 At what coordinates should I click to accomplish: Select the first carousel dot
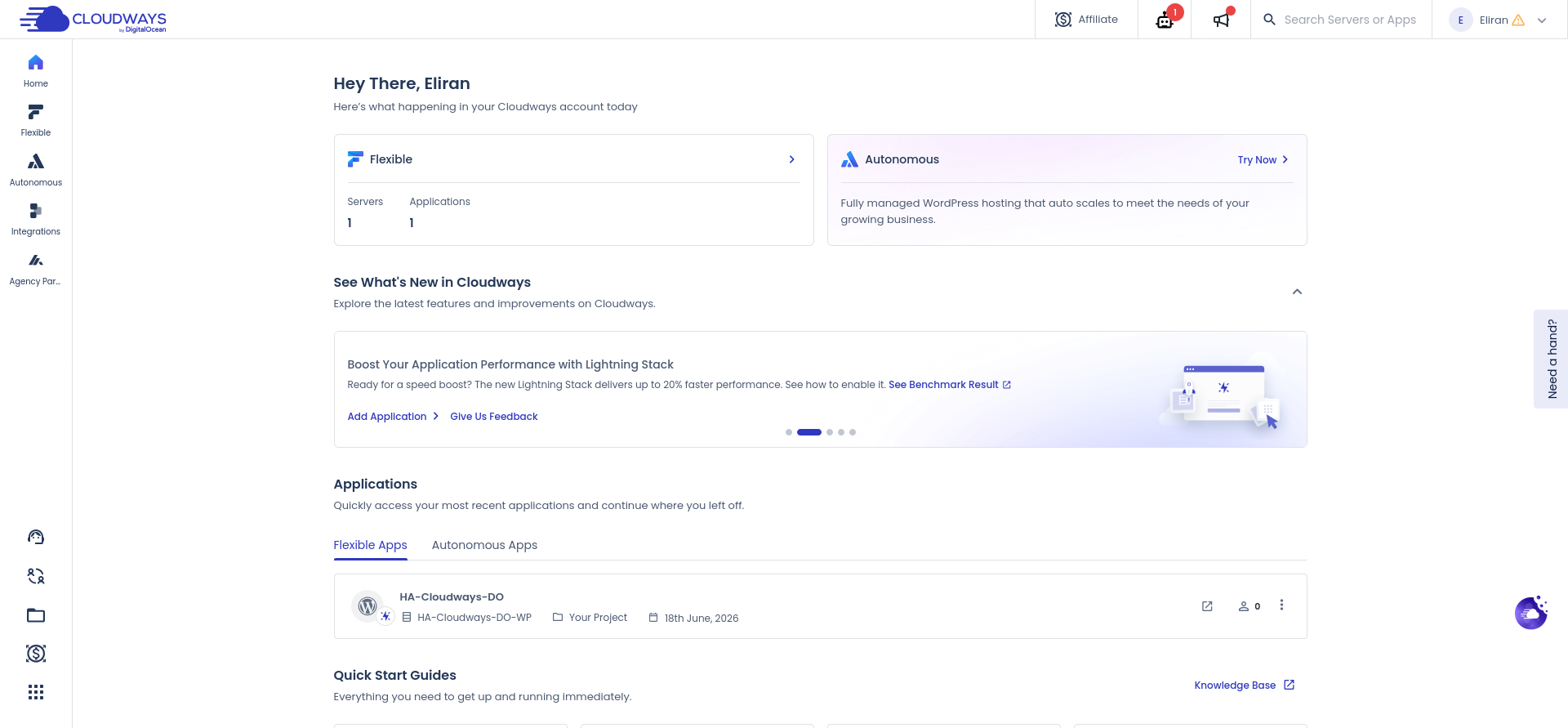[788, 432]
